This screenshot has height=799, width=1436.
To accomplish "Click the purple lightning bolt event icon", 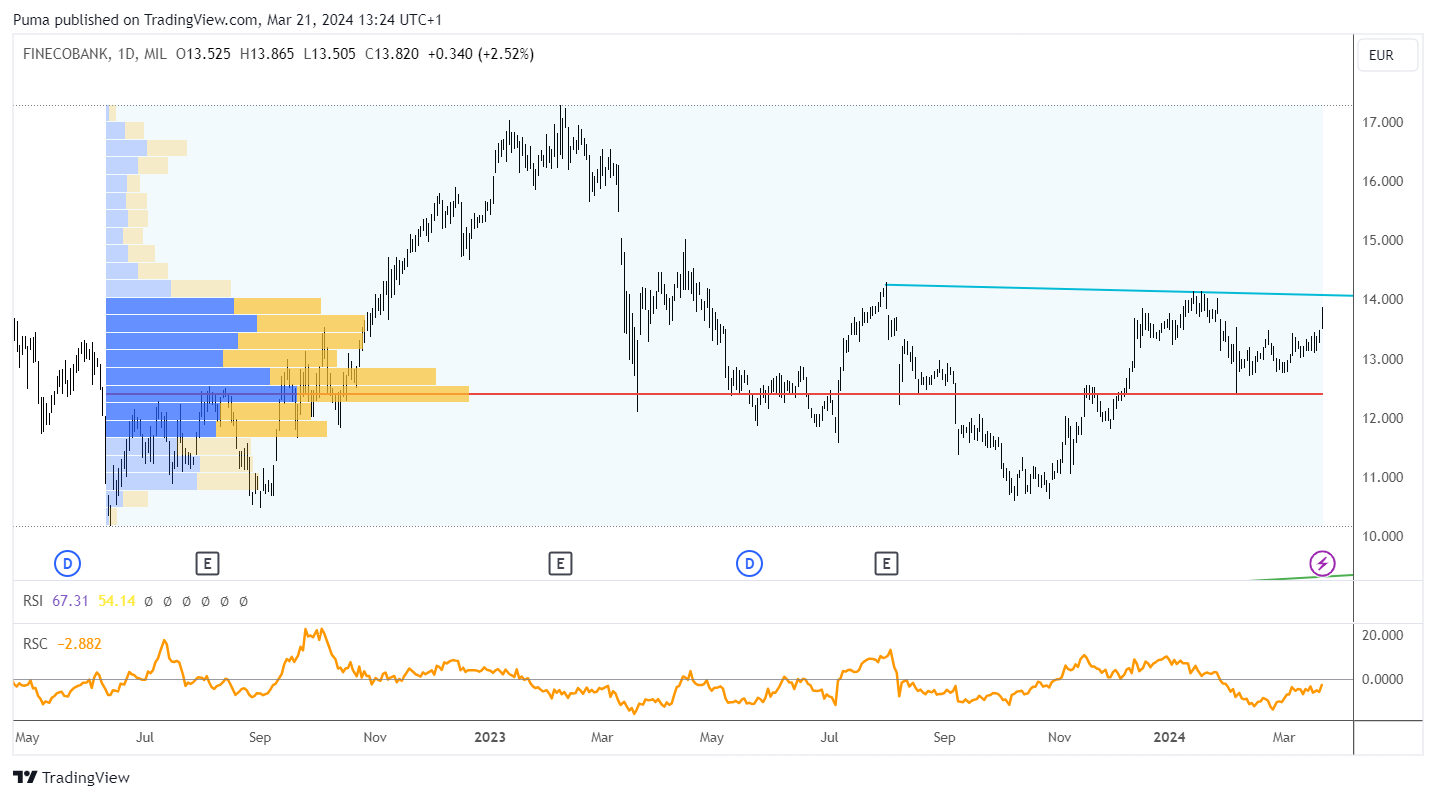I will (x=1323, y=564).
